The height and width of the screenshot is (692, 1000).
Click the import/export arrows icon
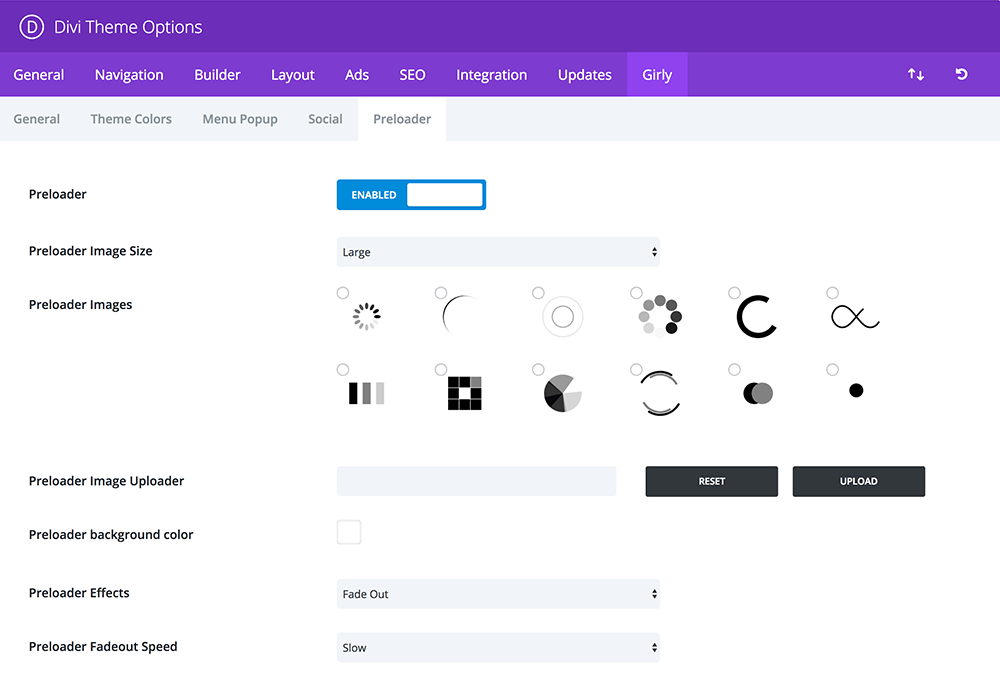pyautogui.click(x=916, y=75)
